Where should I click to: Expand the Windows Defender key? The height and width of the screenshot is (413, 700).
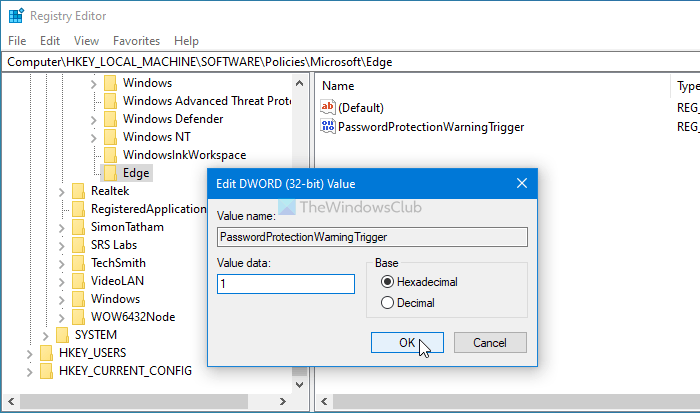point(94,119)
